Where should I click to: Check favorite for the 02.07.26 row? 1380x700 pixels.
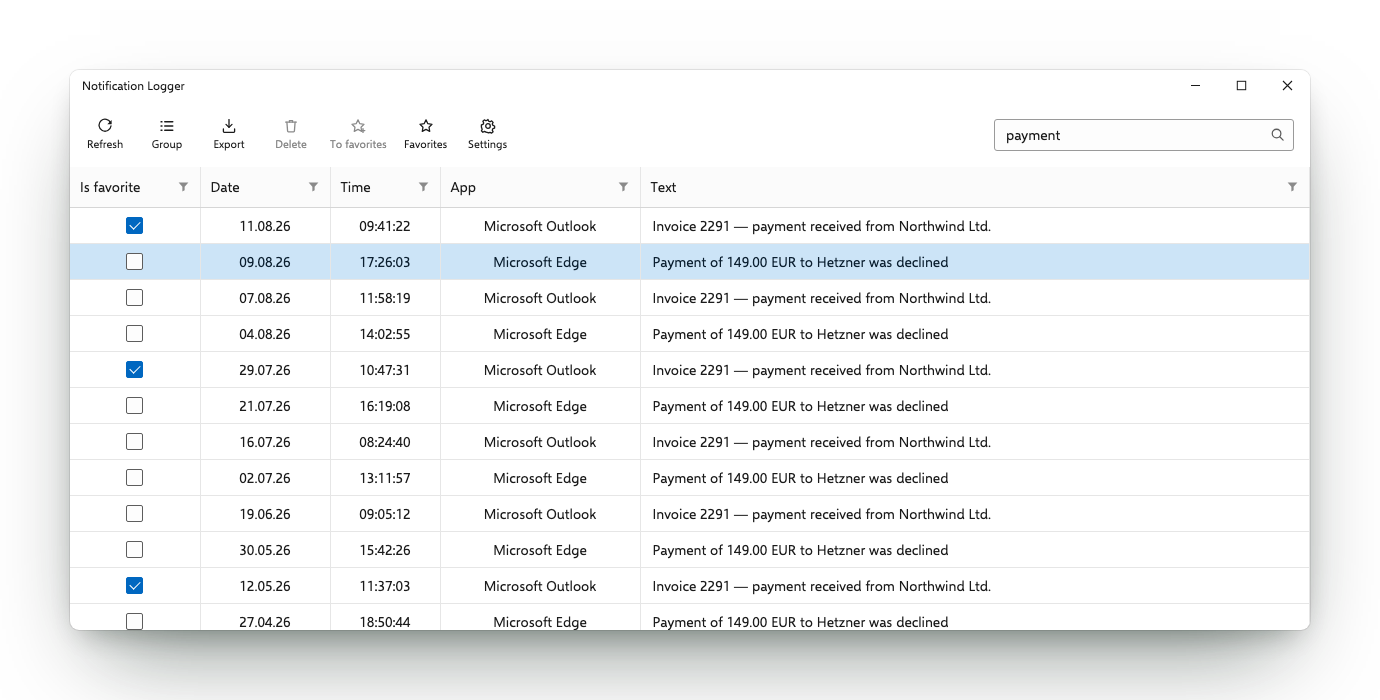pyautogui.click(x=135, y=478)
